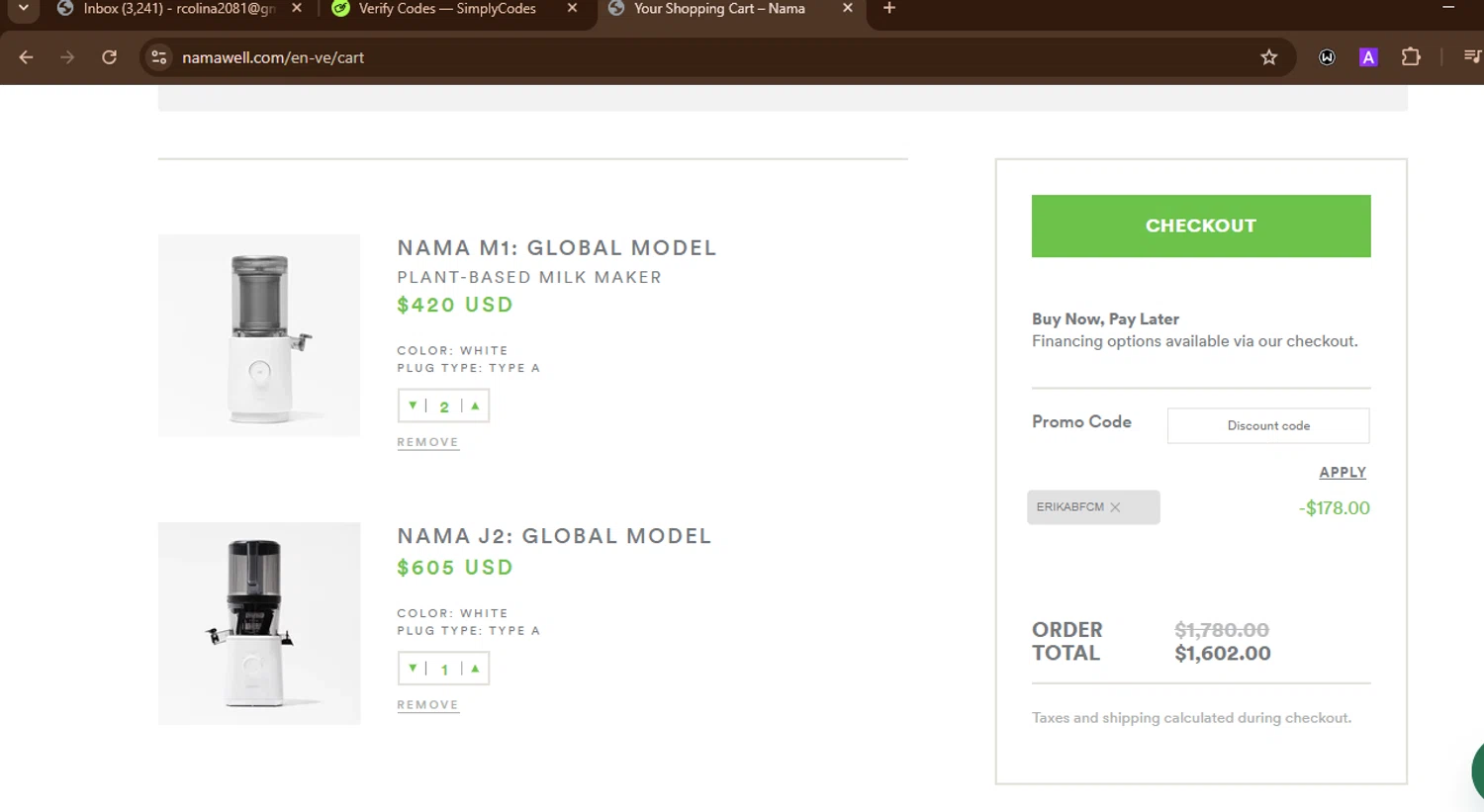Open the Nama M1 product image
Screen dimensions: 1484x812
coord(259,335)
